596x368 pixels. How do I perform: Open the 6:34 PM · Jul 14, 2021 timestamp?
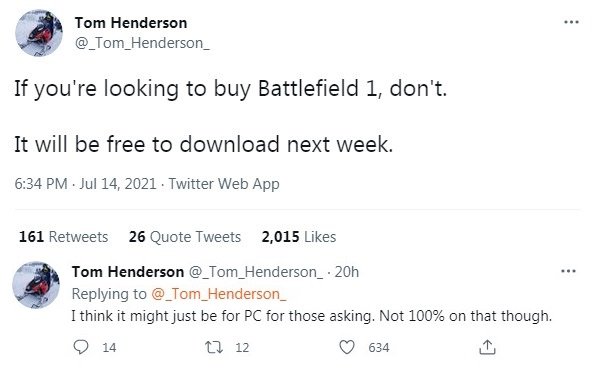(x=86, y=184)
